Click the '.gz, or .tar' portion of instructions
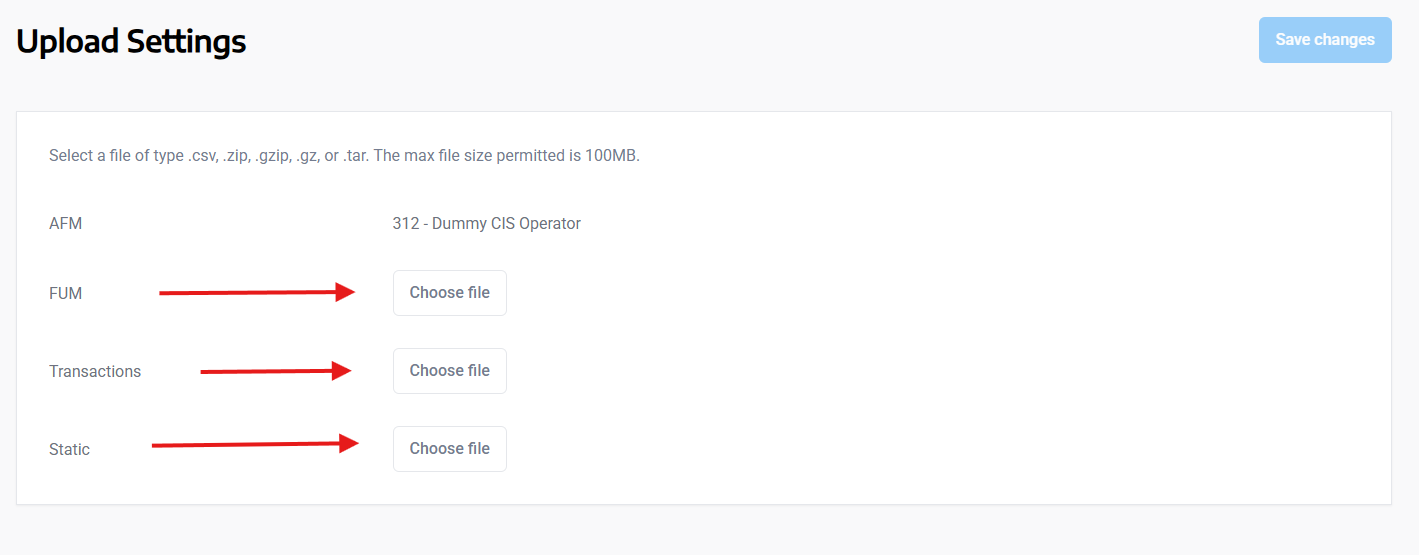Viewport: 1419px width, 555px height. tap(333, 156)
